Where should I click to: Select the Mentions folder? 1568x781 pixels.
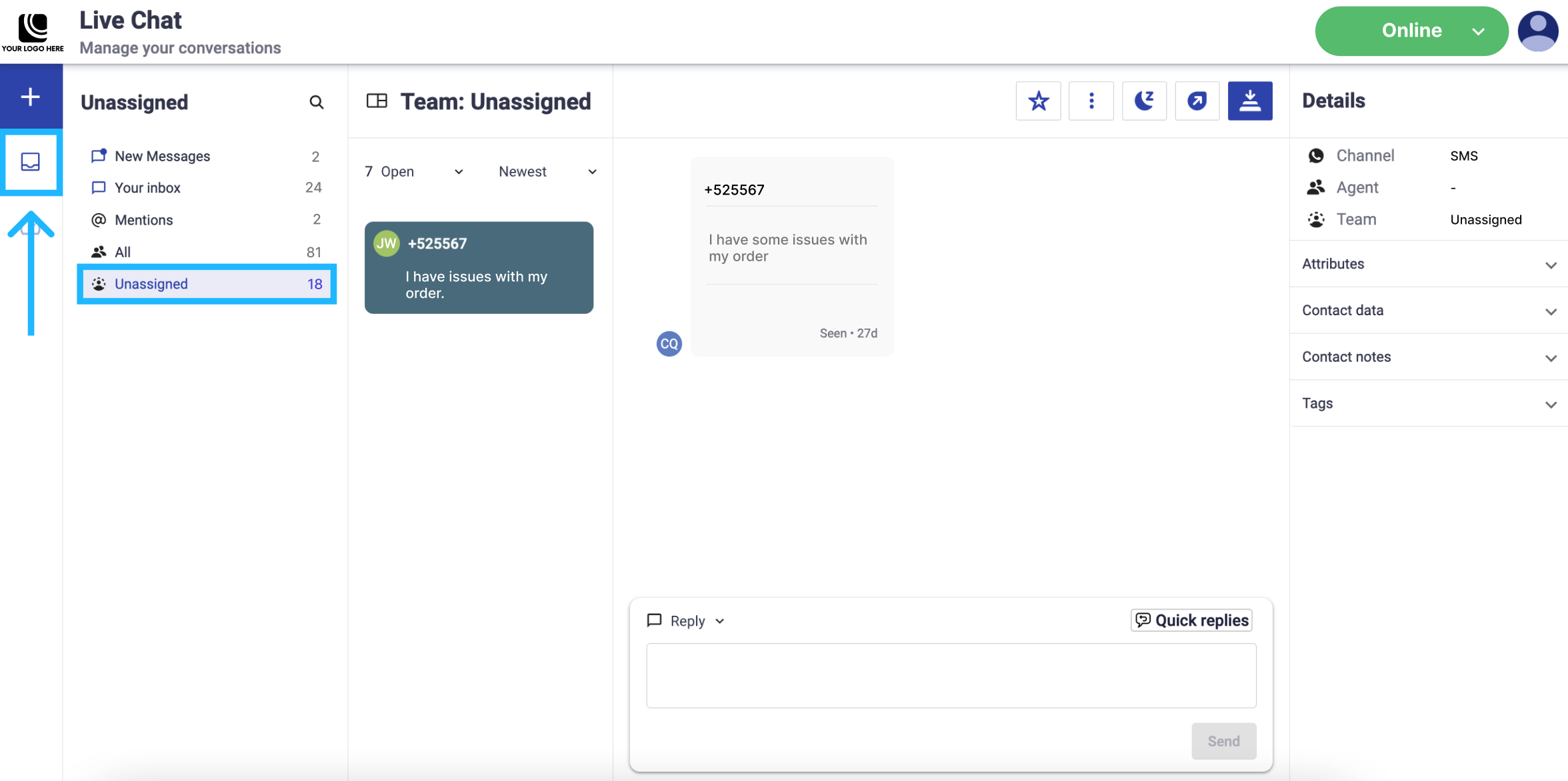pyautogui.click(x=143, y=220)
